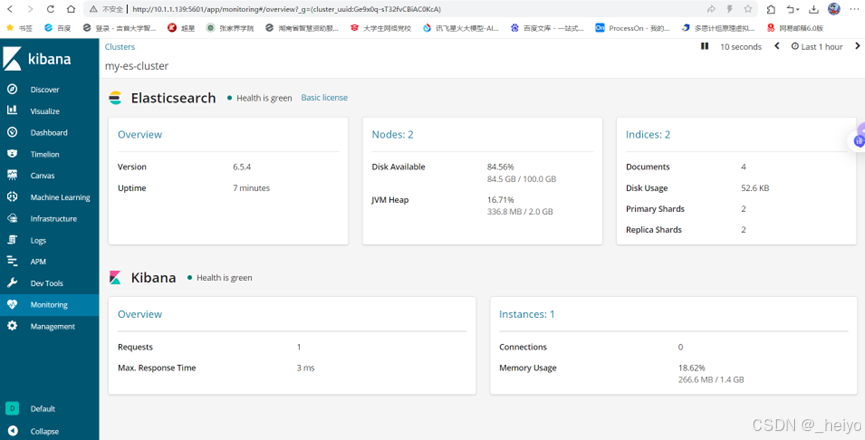
Task: Open the browser undo dropdown arrow
Action: coord(798,9)
